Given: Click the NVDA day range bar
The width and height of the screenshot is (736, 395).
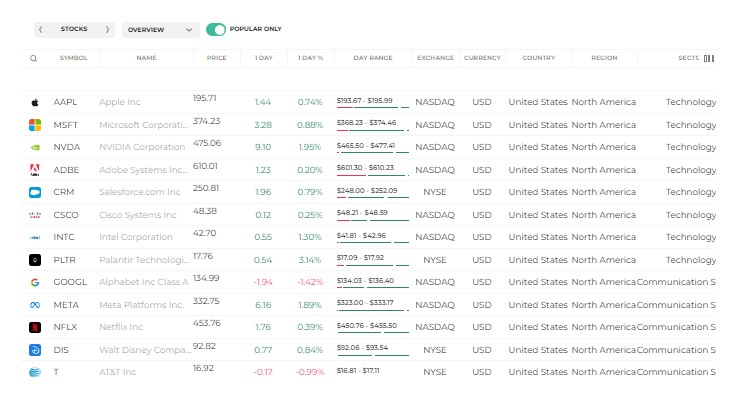Looking at the screenshot, I should point(373,152).
